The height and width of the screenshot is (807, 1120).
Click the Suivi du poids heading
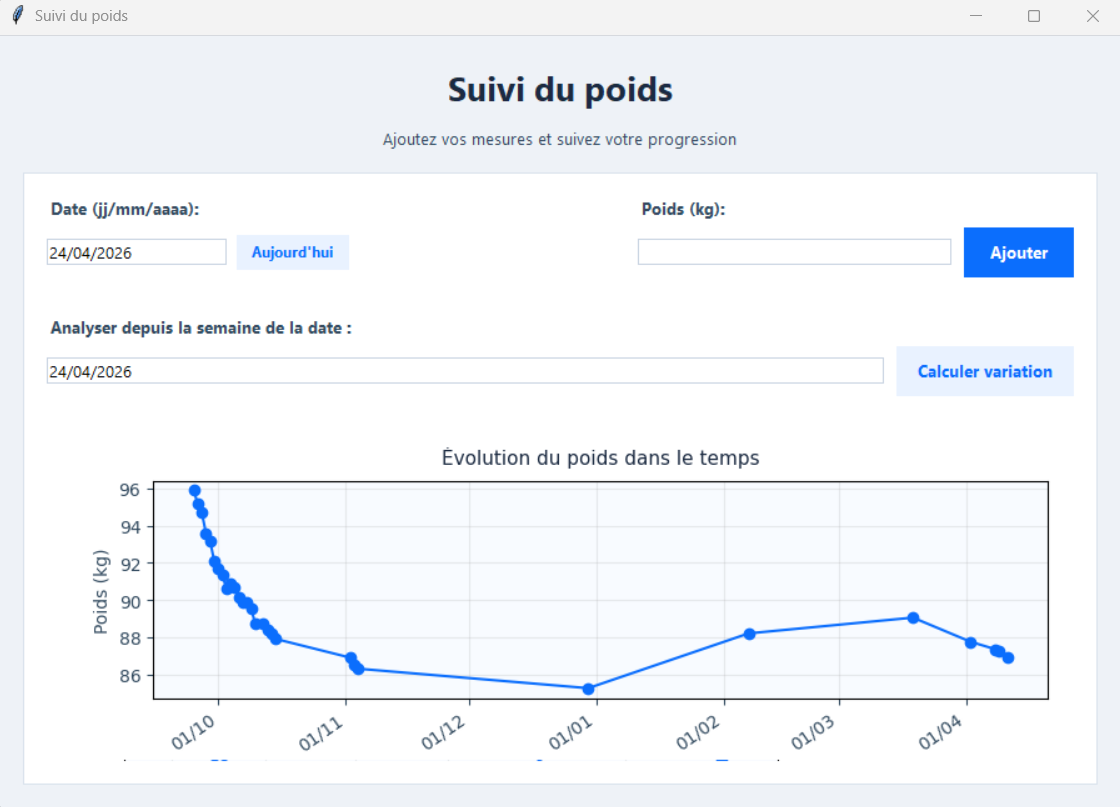(x=559, y=90)
